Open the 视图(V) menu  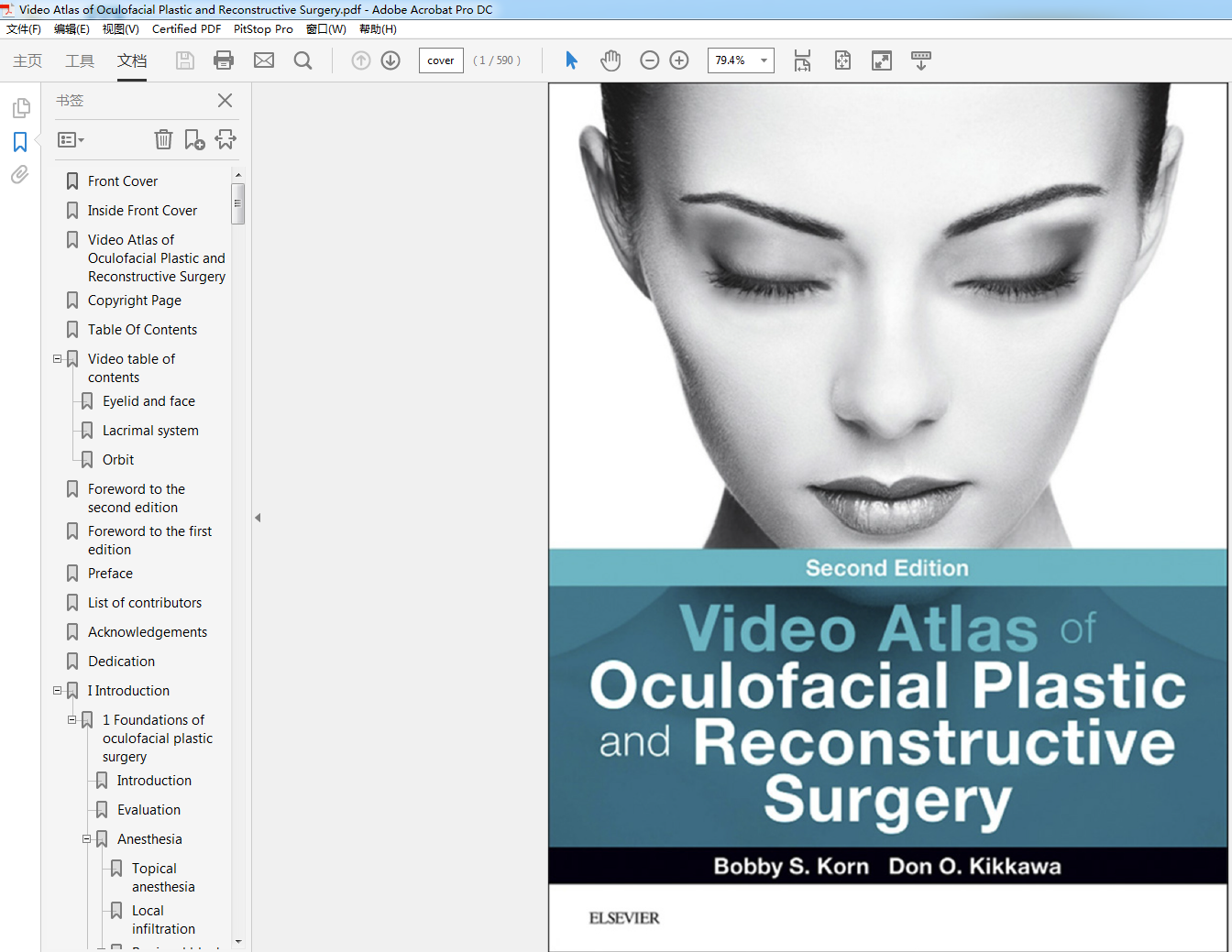(x=121, y=29)
